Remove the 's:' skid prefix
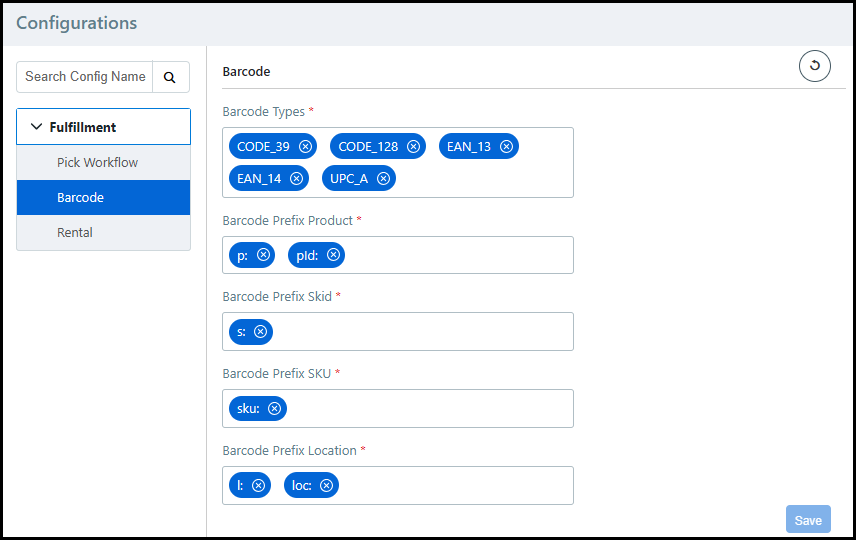This screenshot has height=540, width=856. tap(260, 332)
